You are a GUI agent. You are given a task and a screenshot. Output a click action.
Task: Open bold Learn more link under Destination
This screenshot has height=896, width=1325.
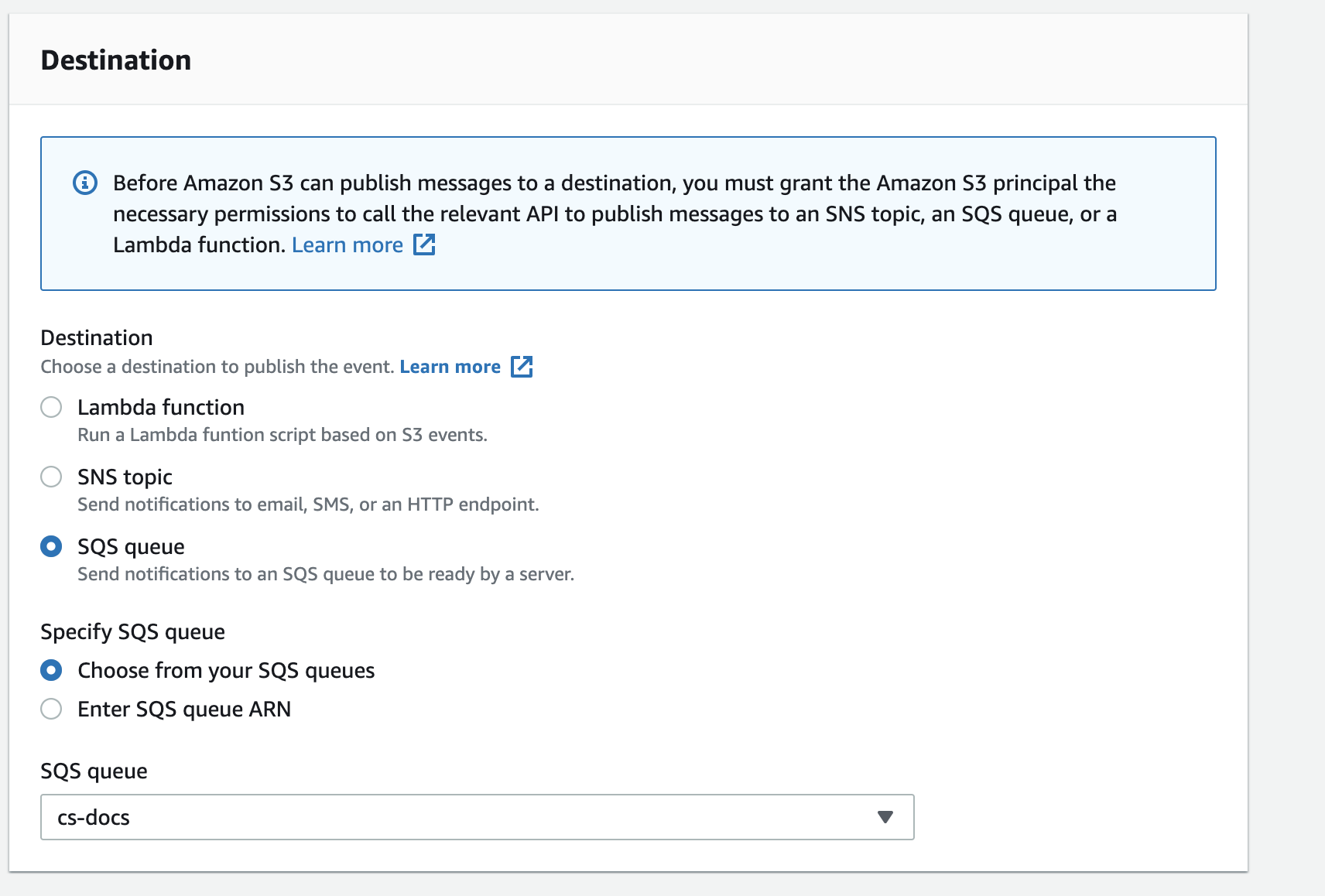point(450,367)
